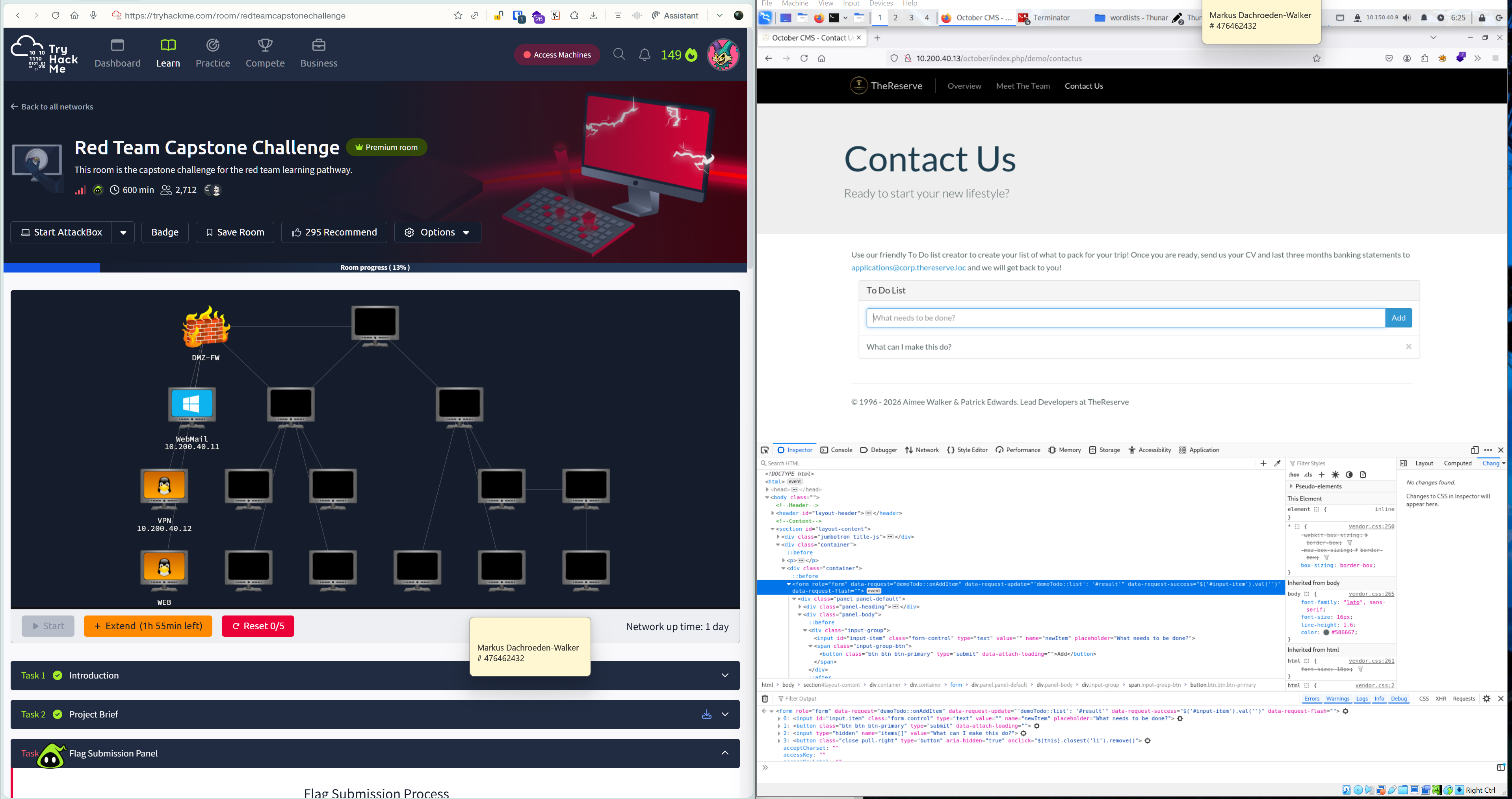Click the TryHackMe search magnifier icon
The width and height of the screenshot is (1512, 799).
point(619,55)
